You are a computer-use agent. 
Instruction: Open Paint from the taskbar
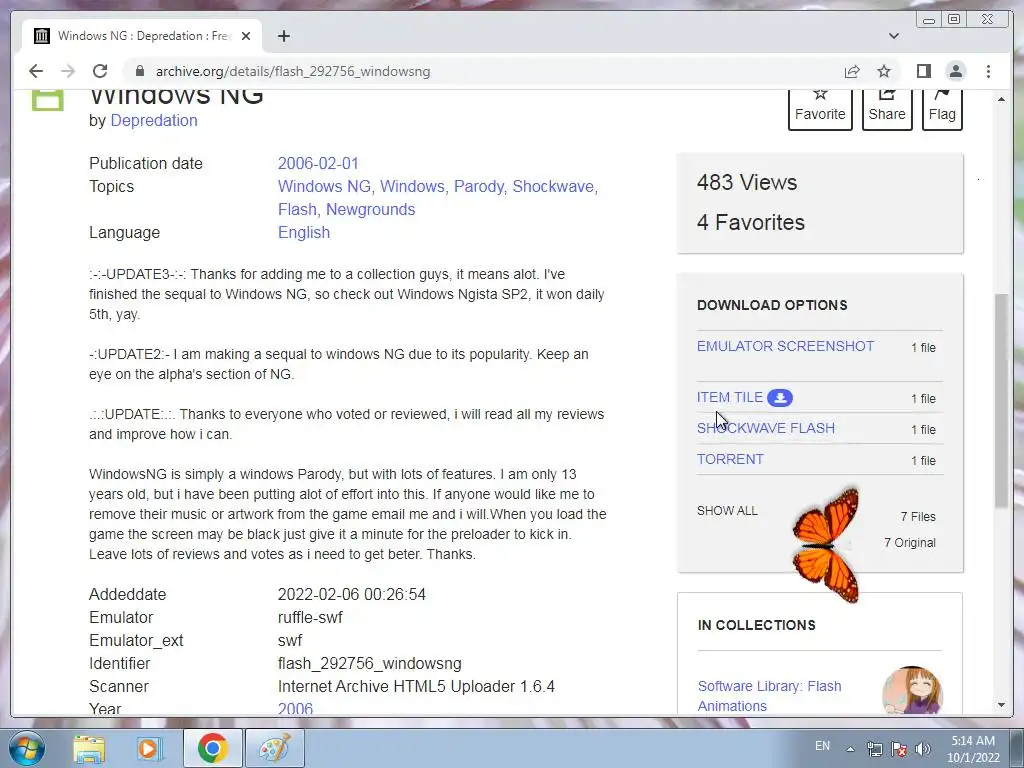[274, 748]
